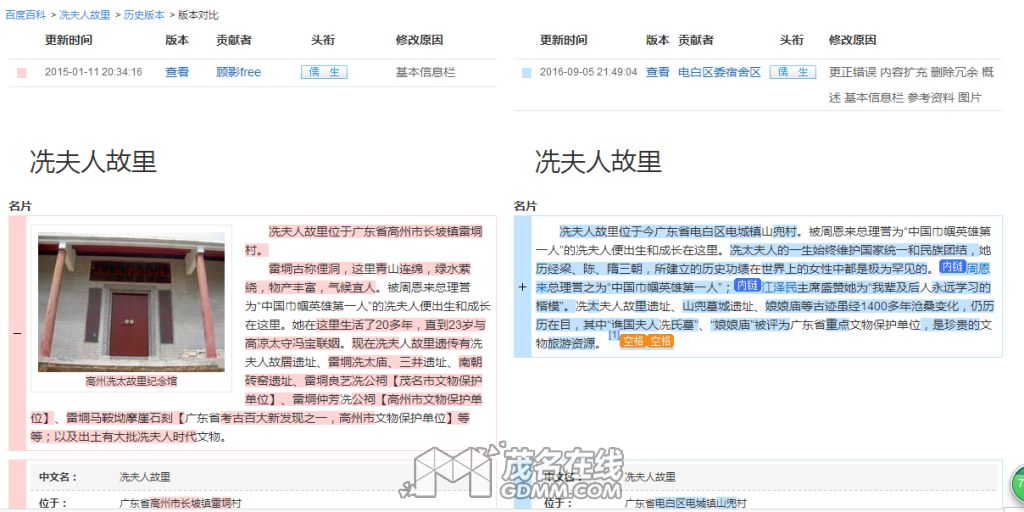The height and width of the screenshot is (512, 1024).
Task: Open reference footnote [1] in the summary
Action: 614,335
